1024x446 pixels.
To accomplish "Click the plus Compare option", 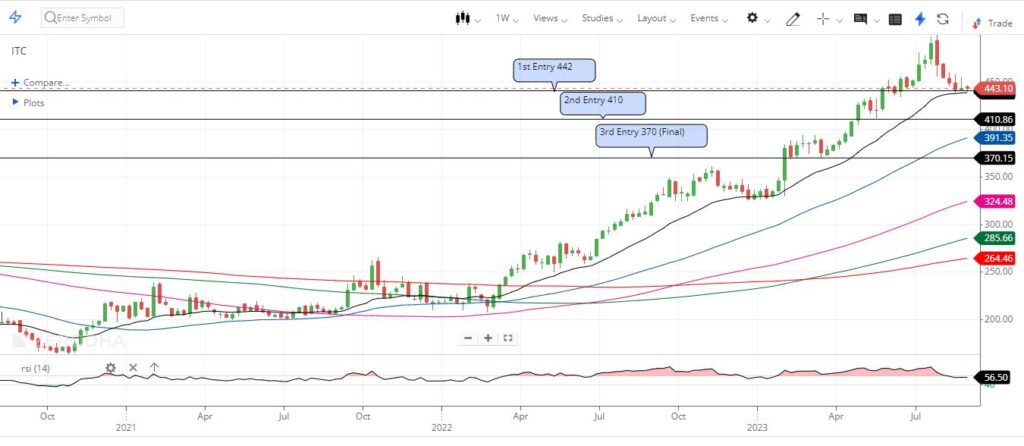I will point(40,83).
